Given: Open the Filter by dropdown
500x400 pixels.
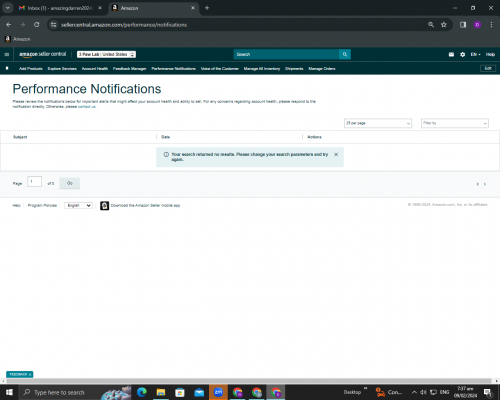Looking at the screenshot, I should click(455, 123).
